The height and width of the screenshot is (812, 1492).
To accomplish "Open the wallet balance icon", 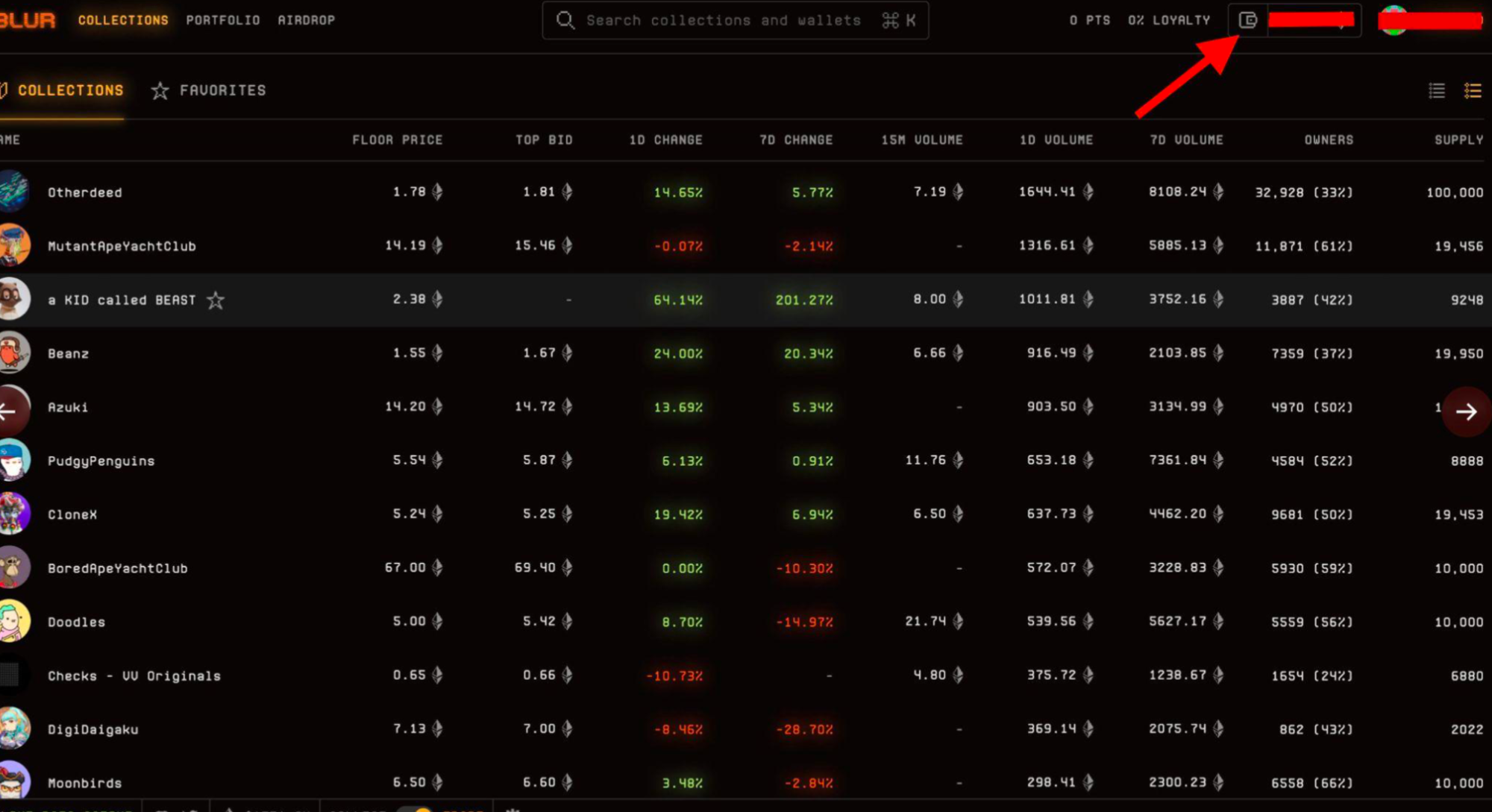I will click(1248, 20).
